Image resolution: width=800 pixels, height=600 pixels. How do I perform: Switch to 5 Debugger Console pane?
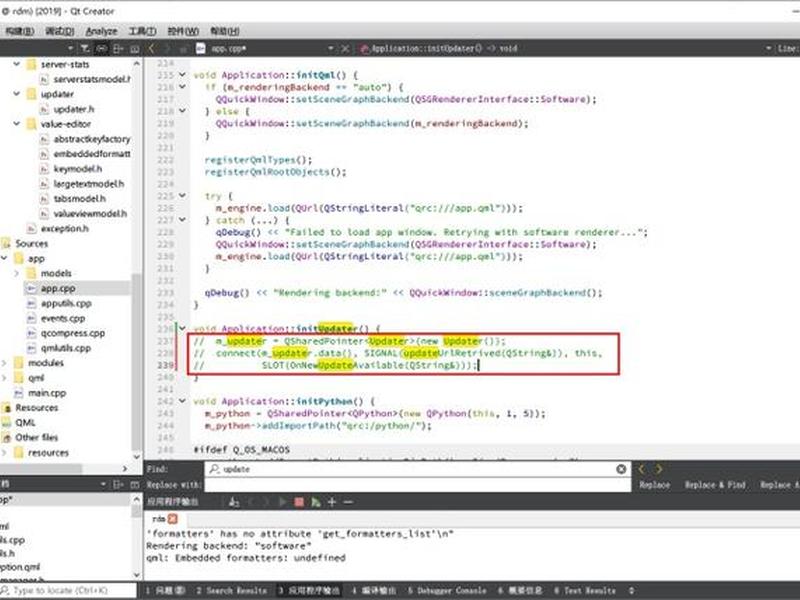pos(447,591)
